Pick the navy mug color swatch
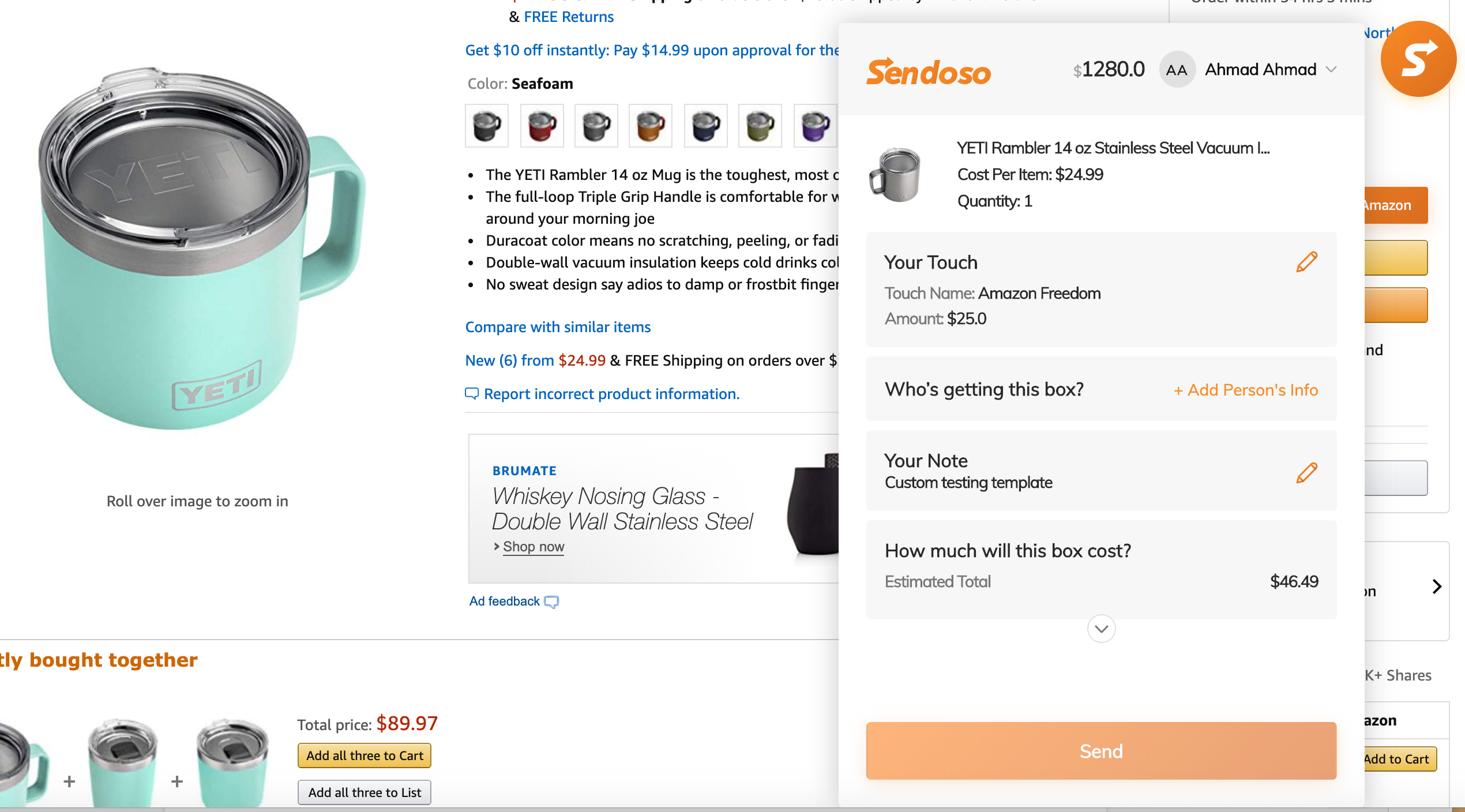The height and width of the screenshot is (812, 1465). pyautogui.click(x=705, y=126)
